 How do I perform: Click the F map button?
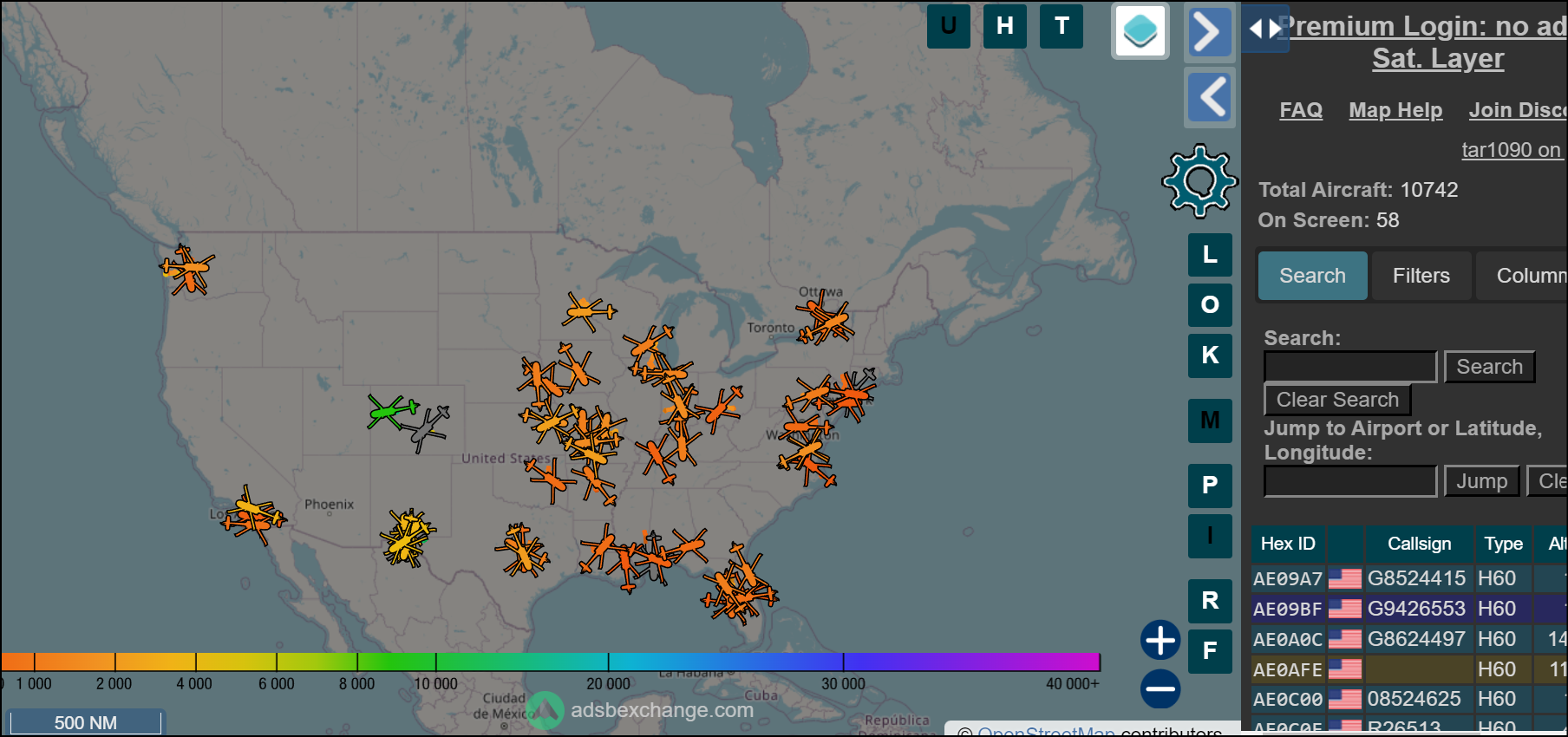tap(1210, 651)
